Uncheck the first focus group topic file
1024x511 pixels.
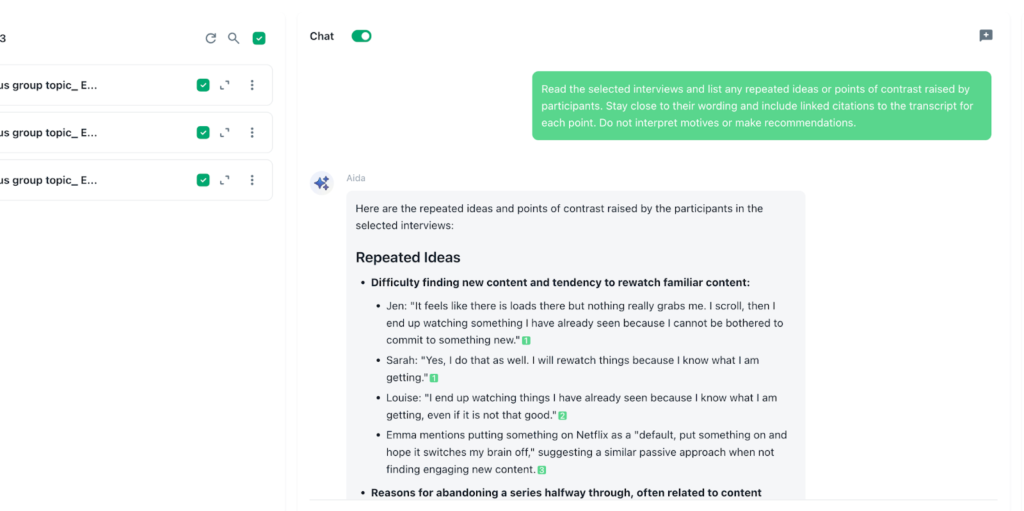click(203, 85)
